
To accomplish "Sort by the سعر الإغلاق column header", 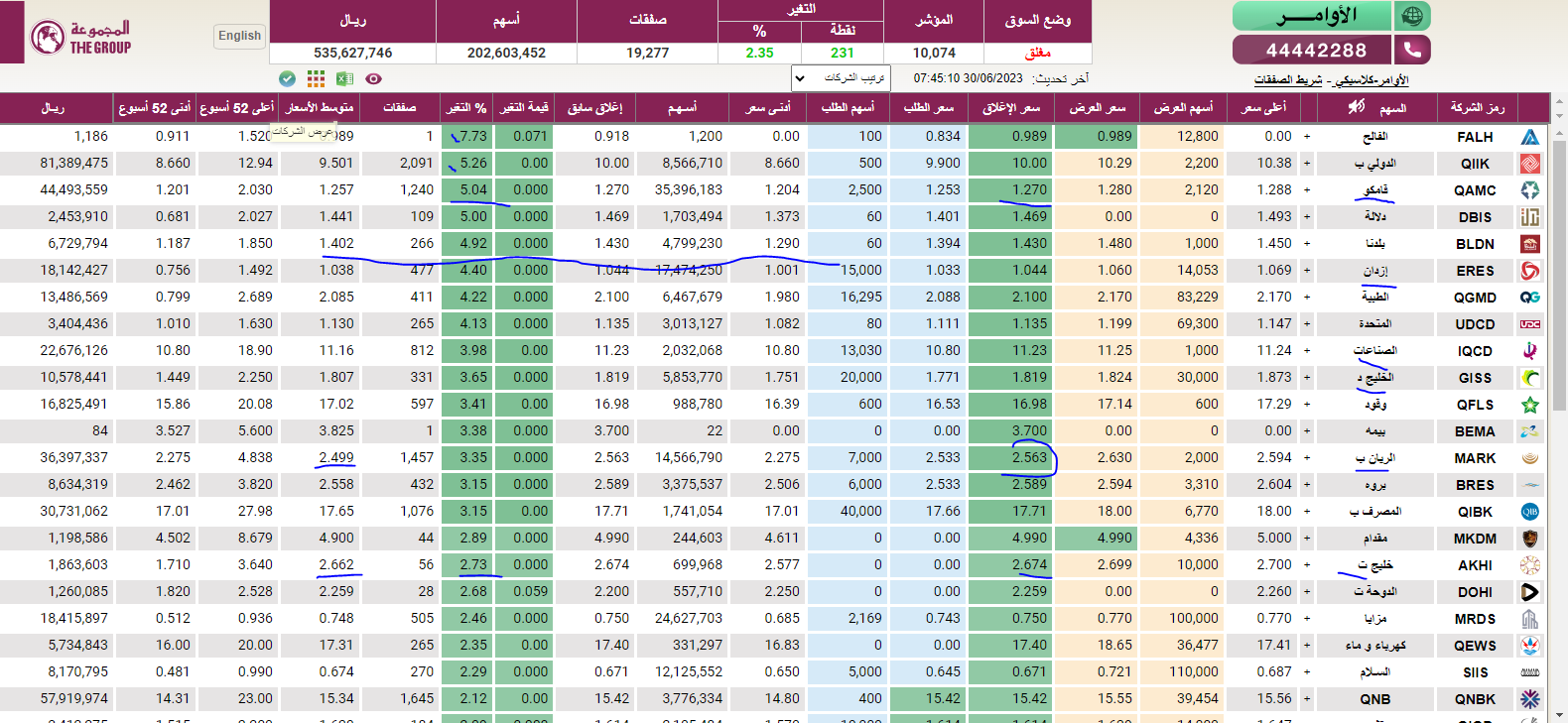I will [x=1011, y=107].
